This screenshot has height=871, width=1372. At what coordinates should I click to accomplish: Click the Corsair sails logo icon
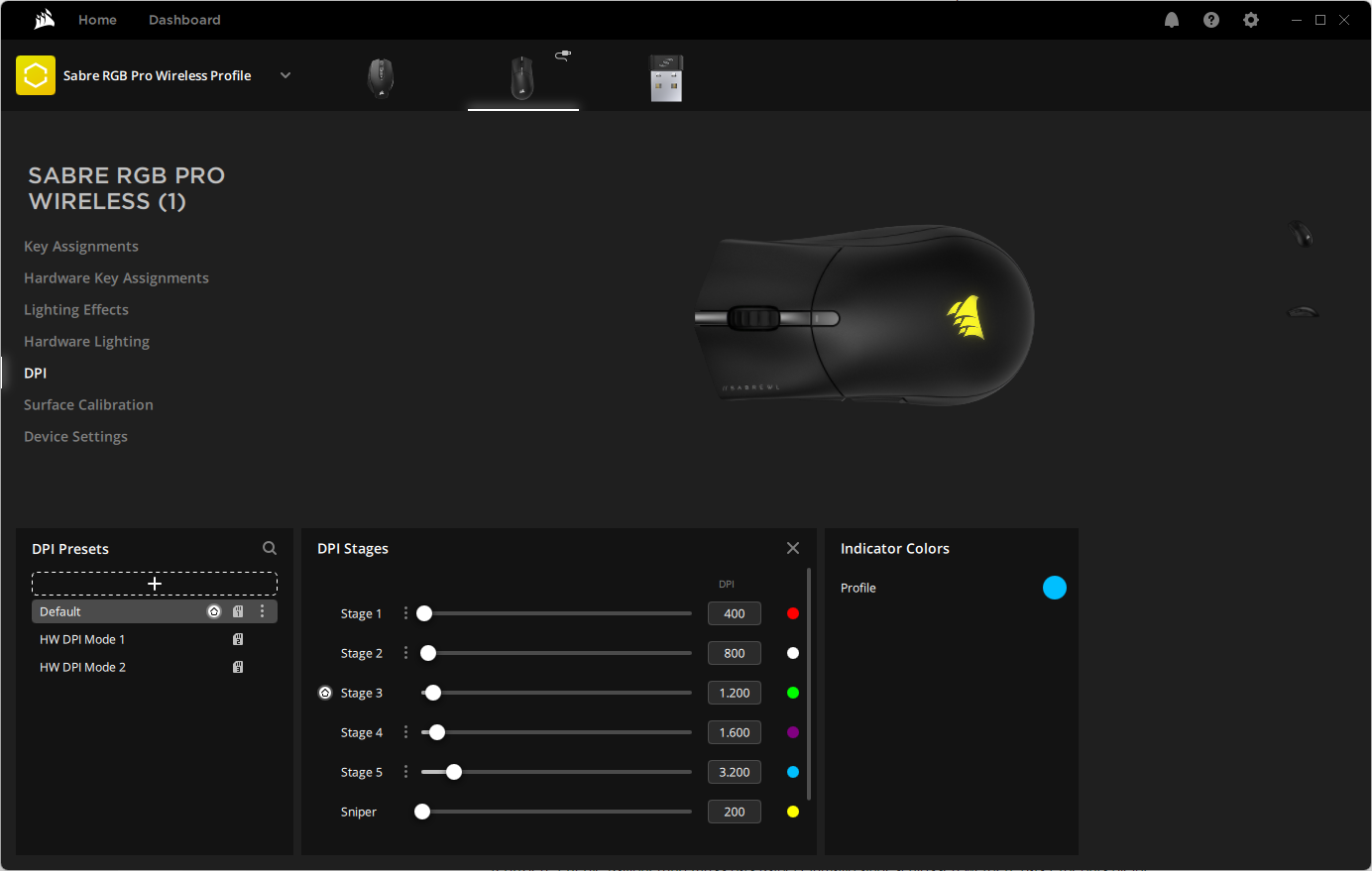[44, 20]
